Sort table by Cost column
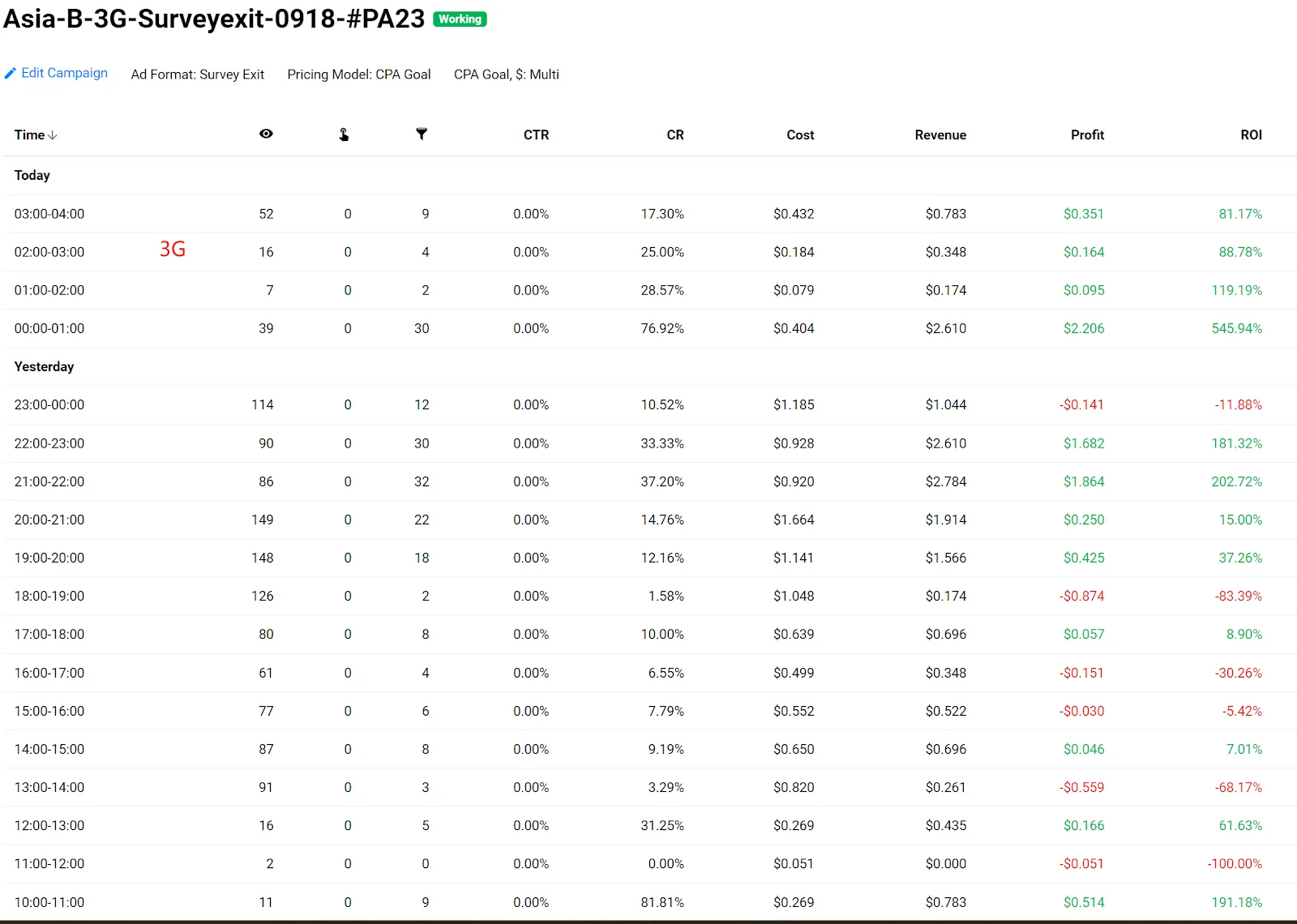 coord(799,135)
